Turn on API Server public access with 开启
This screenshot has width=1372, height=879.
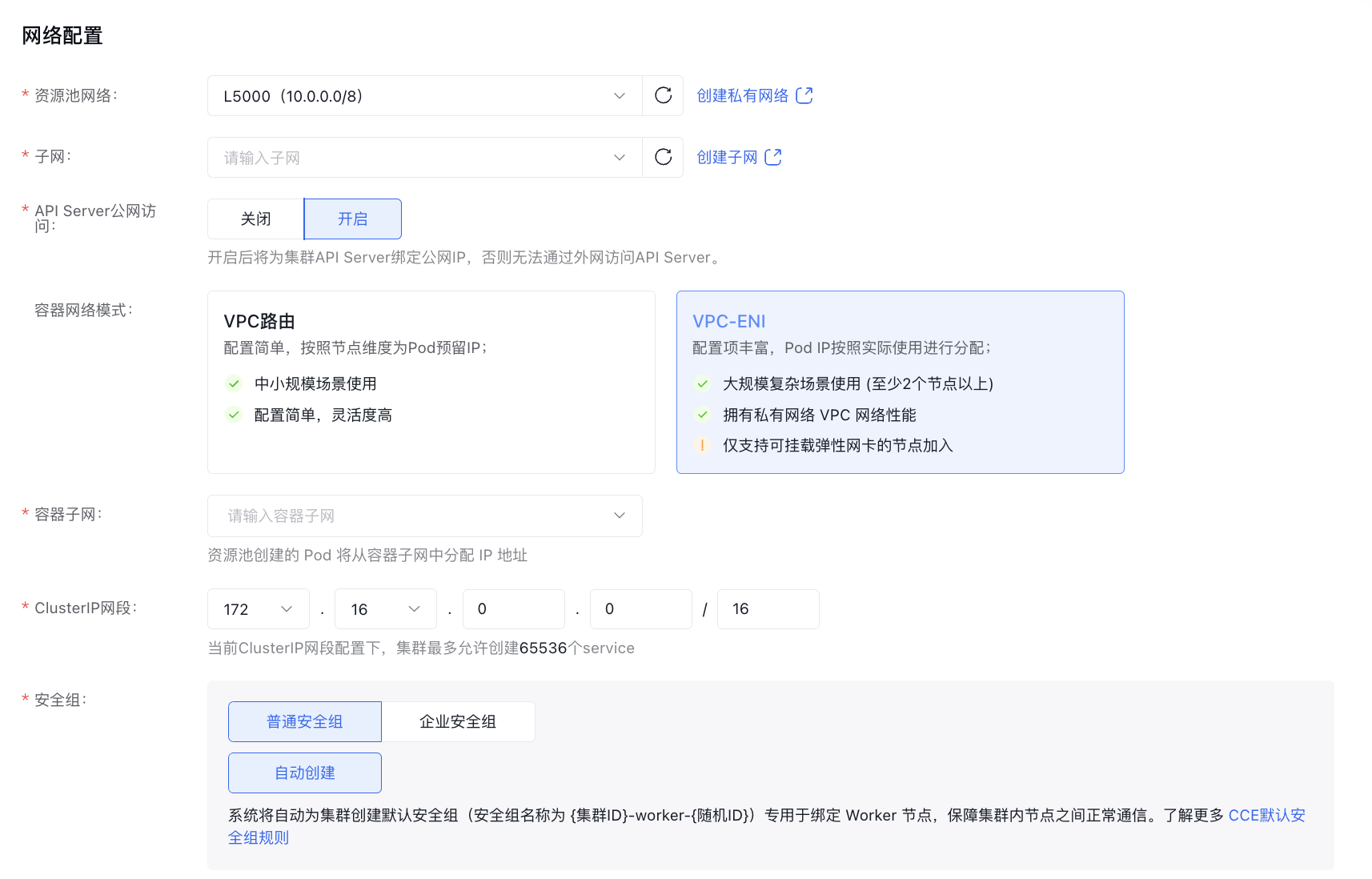[x=353, y=219]
